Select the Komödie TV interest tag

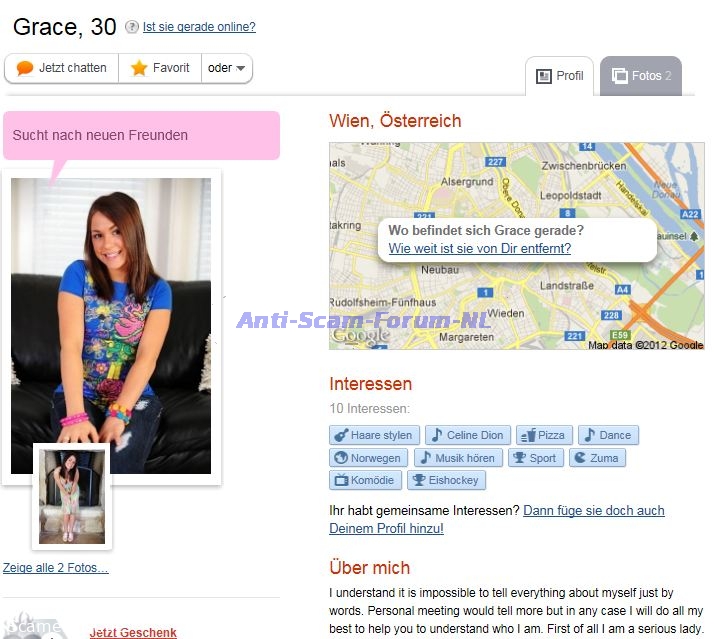[365, 480]
